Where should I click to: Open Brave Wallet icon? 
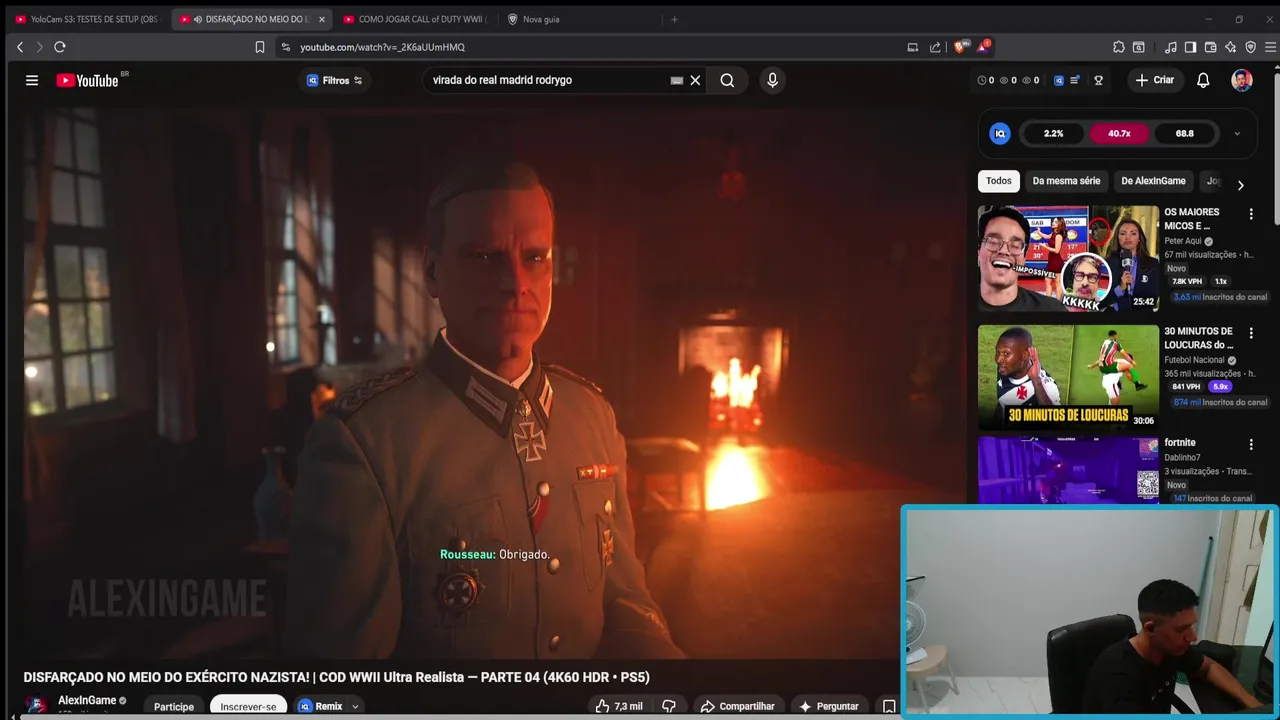click(1210, 47)
